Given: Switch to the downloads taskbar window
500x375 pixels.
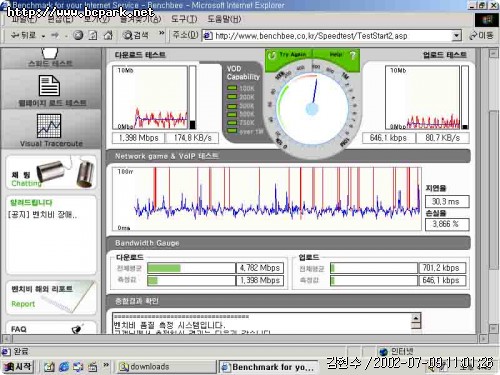Looking at the screenshot, I should [x=166, y=367].
